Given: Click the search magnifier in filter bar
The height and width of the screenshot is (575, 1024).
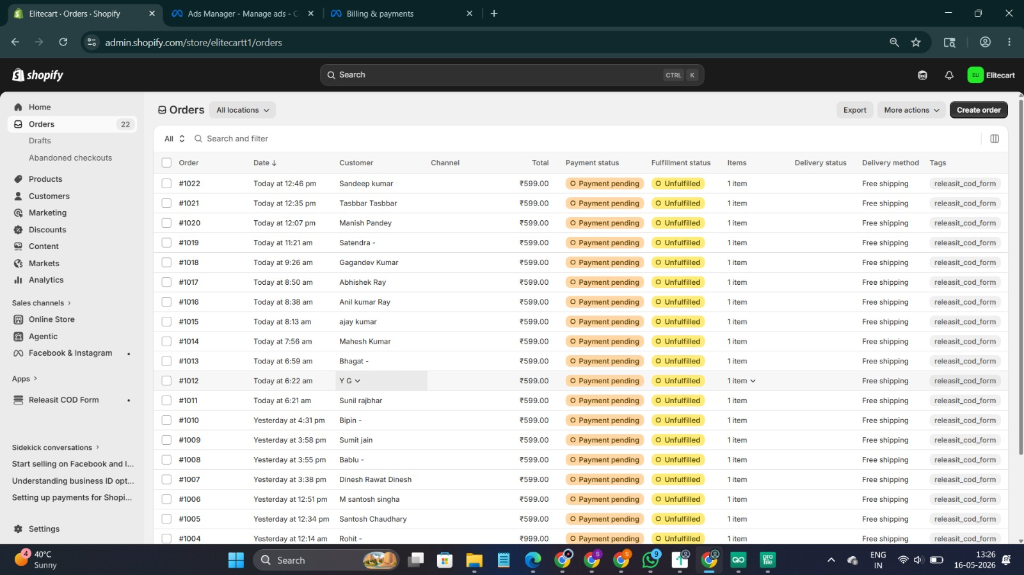Looking at the screenshot, I should click(199, 139).
